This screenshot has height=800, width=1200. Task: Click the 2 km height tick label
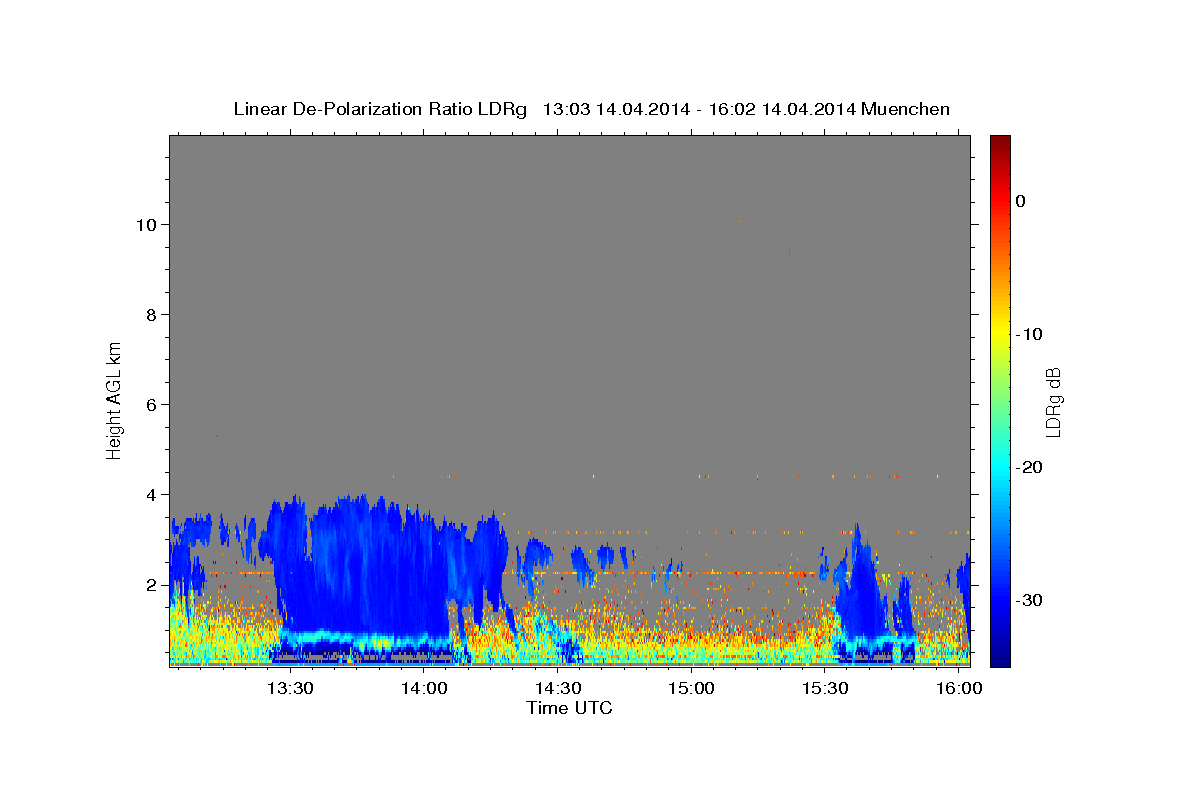click(150, 584)
